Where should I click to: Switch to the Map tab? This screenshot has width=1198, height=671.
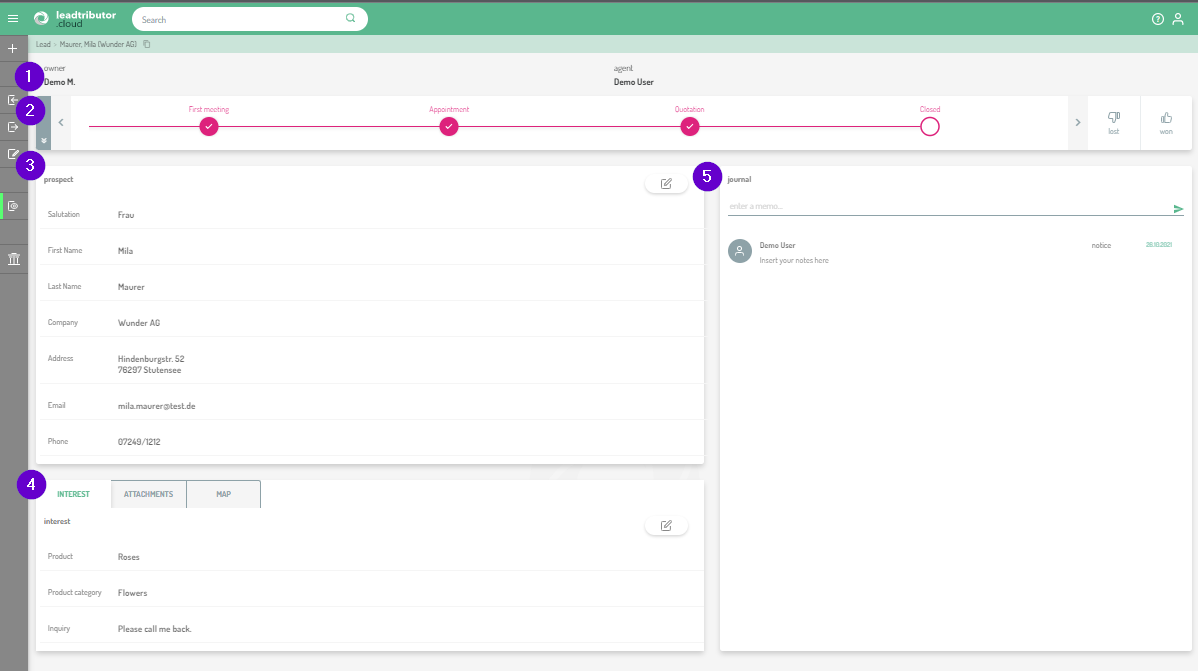[x=223, y=494]
